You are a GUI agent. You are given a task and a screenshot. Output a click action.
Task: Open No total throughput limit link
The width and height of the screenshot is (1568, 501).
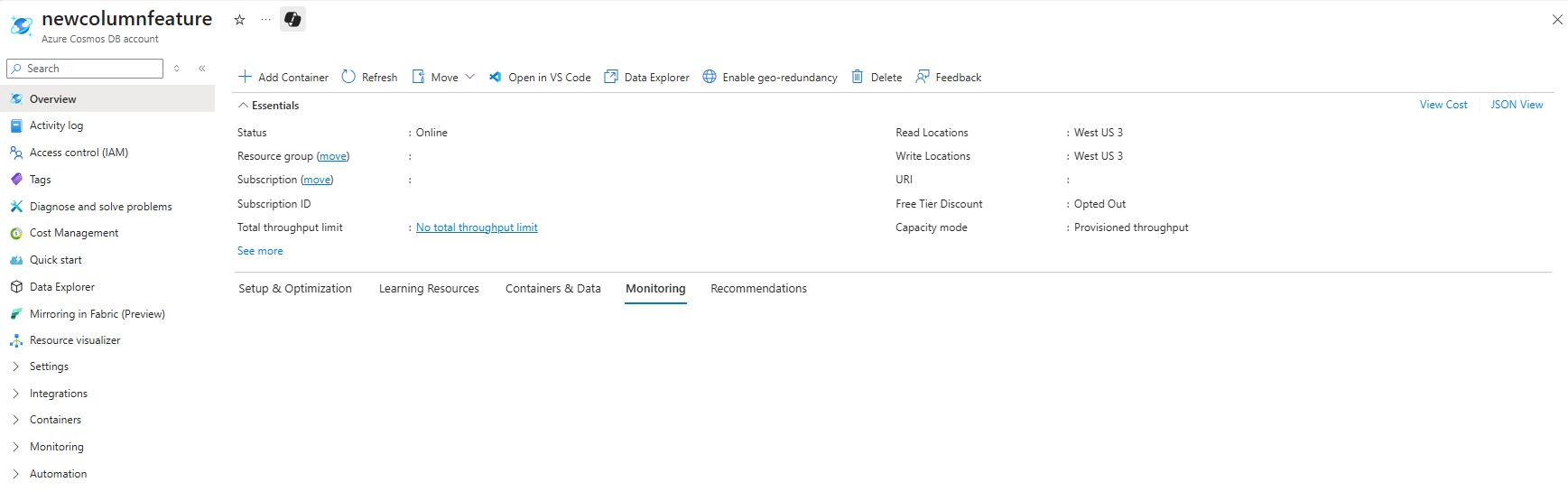point(477,227)
